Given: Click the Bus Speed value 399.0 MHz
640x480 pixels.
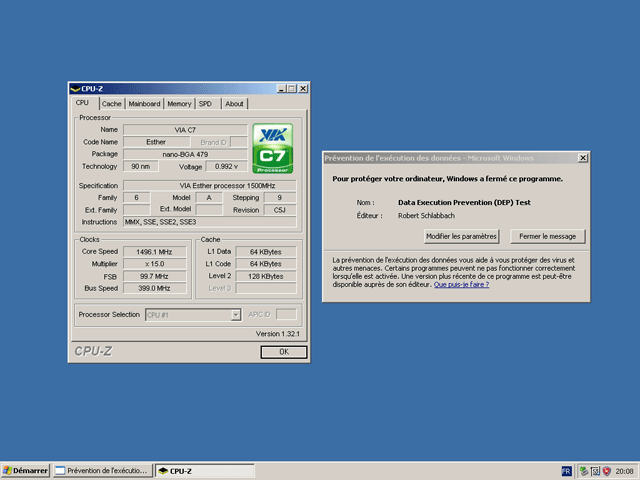Looking at the screenshot, I should 155,288.
